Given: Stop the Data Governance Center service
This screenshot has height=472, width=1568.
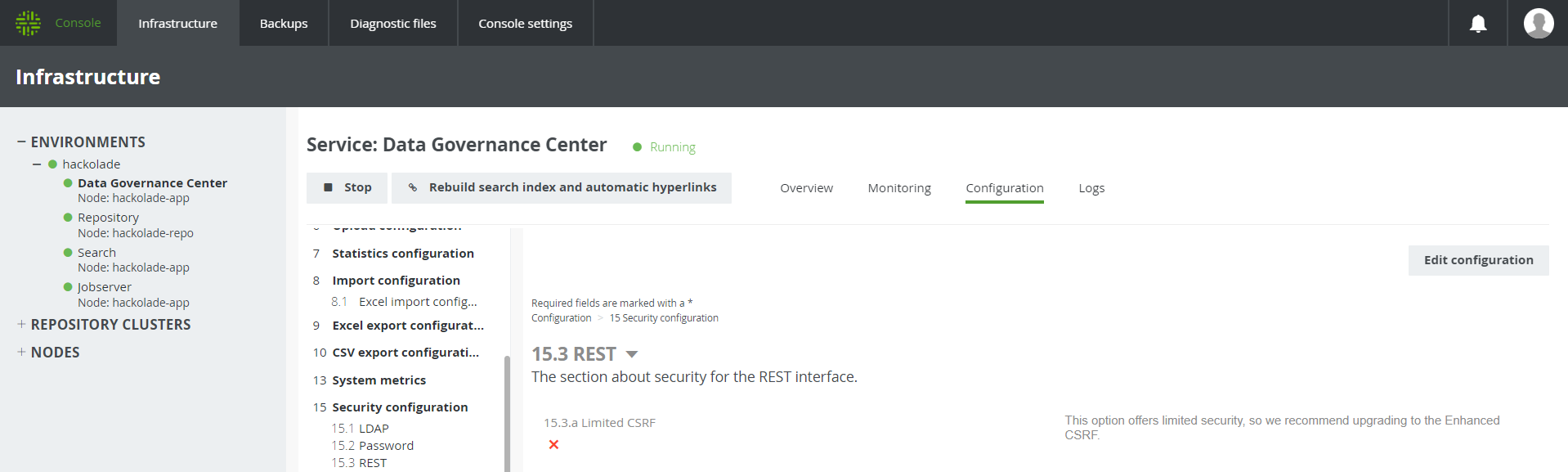Looking at the screenshot, I should (x=347, y=187).
